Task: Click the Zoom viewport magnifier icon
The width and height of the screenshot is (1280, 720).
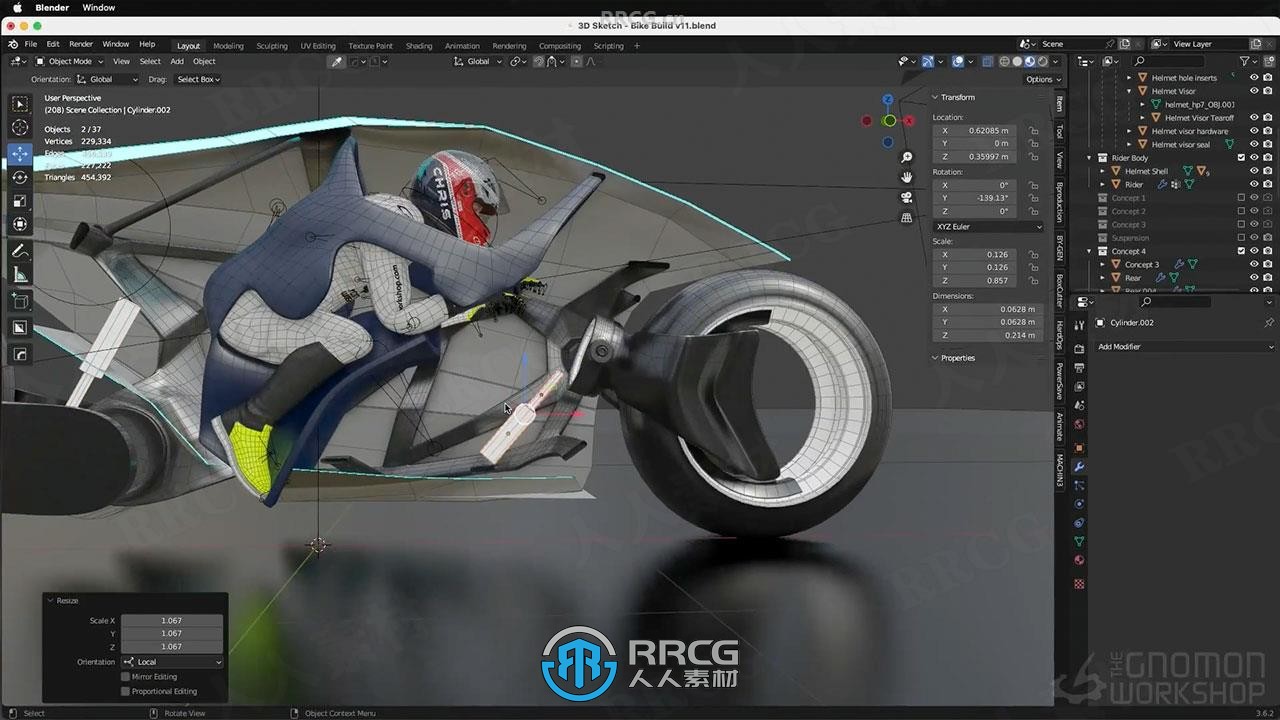Action: click(907, 157)
